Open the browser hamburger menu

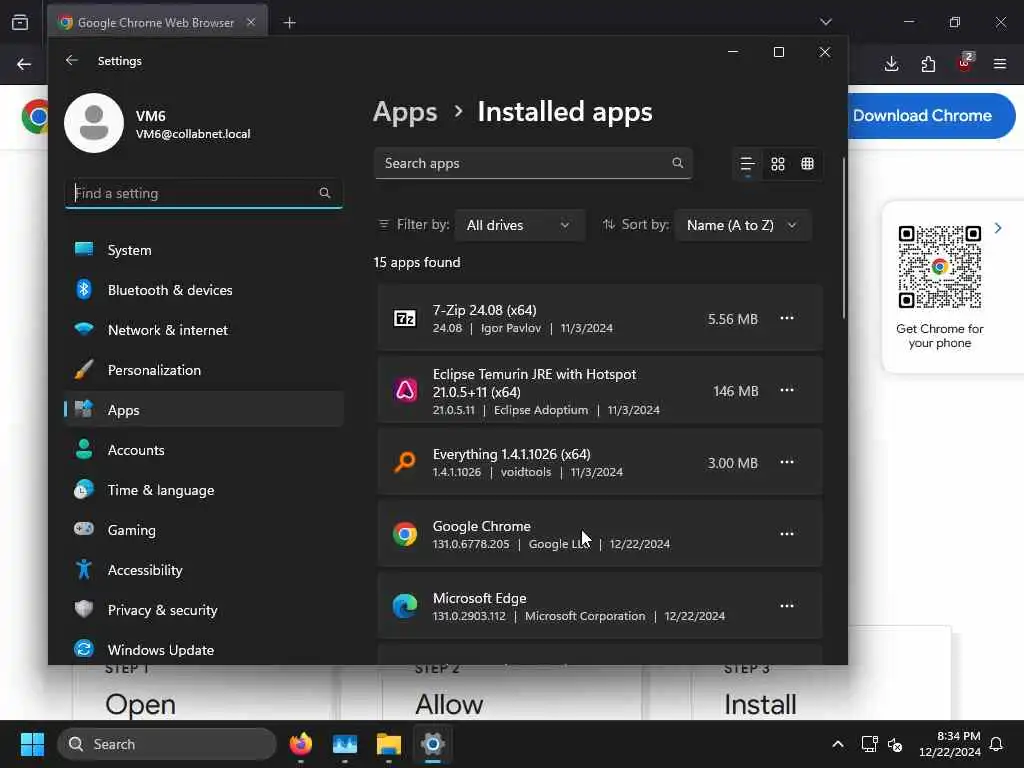(1000, 64)
